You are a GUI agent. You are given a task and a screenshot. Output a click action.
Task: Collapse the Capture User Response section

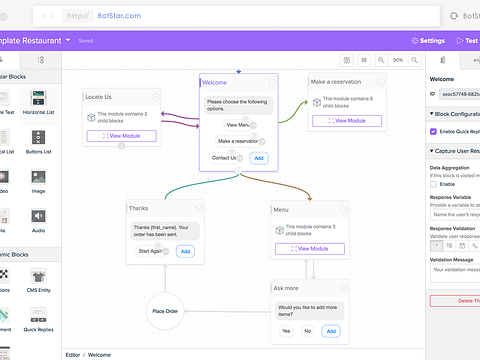[x=432, y=151]
